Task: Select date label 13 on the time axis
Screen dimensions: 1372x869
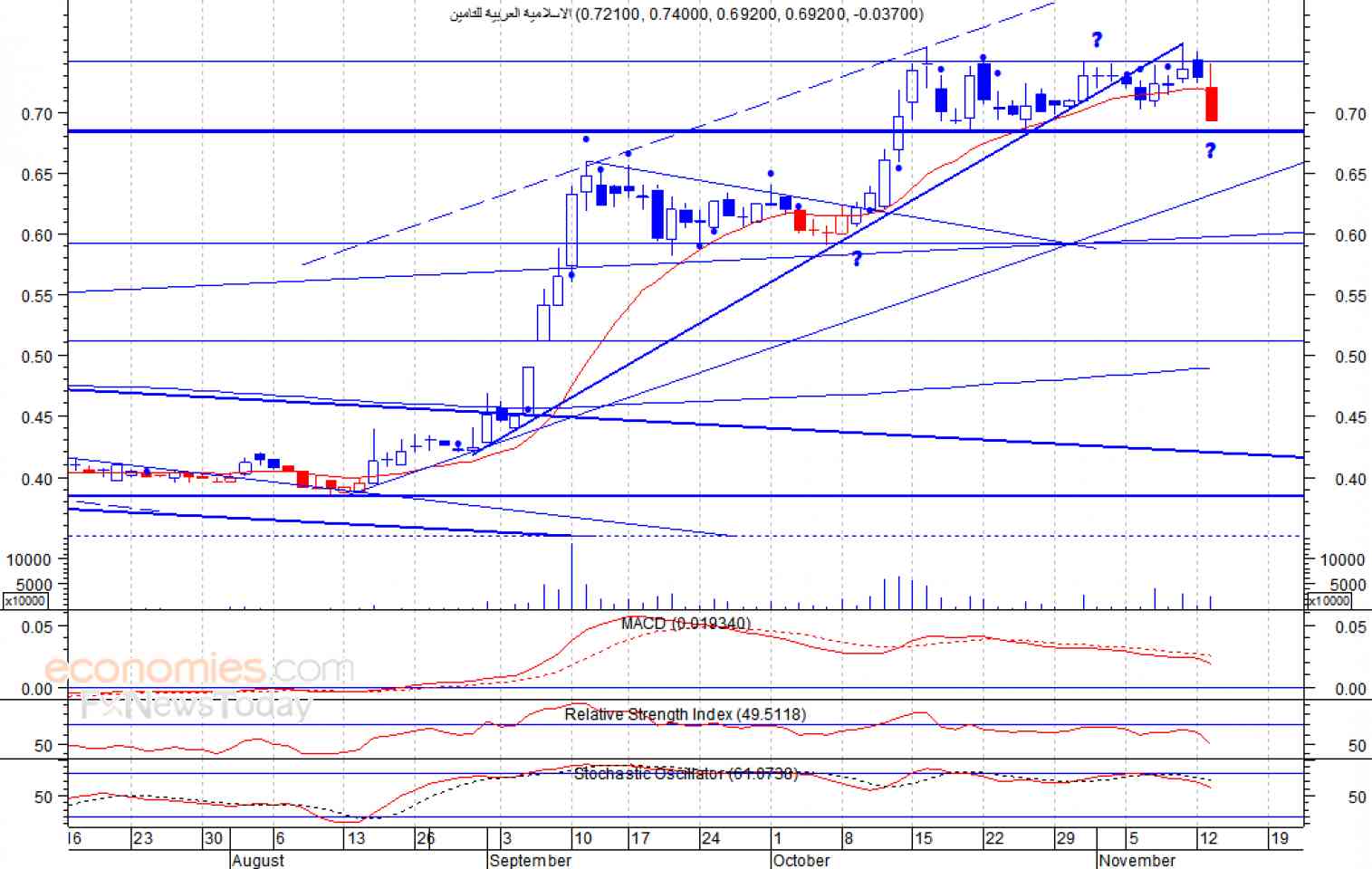Action: point(356,838)
